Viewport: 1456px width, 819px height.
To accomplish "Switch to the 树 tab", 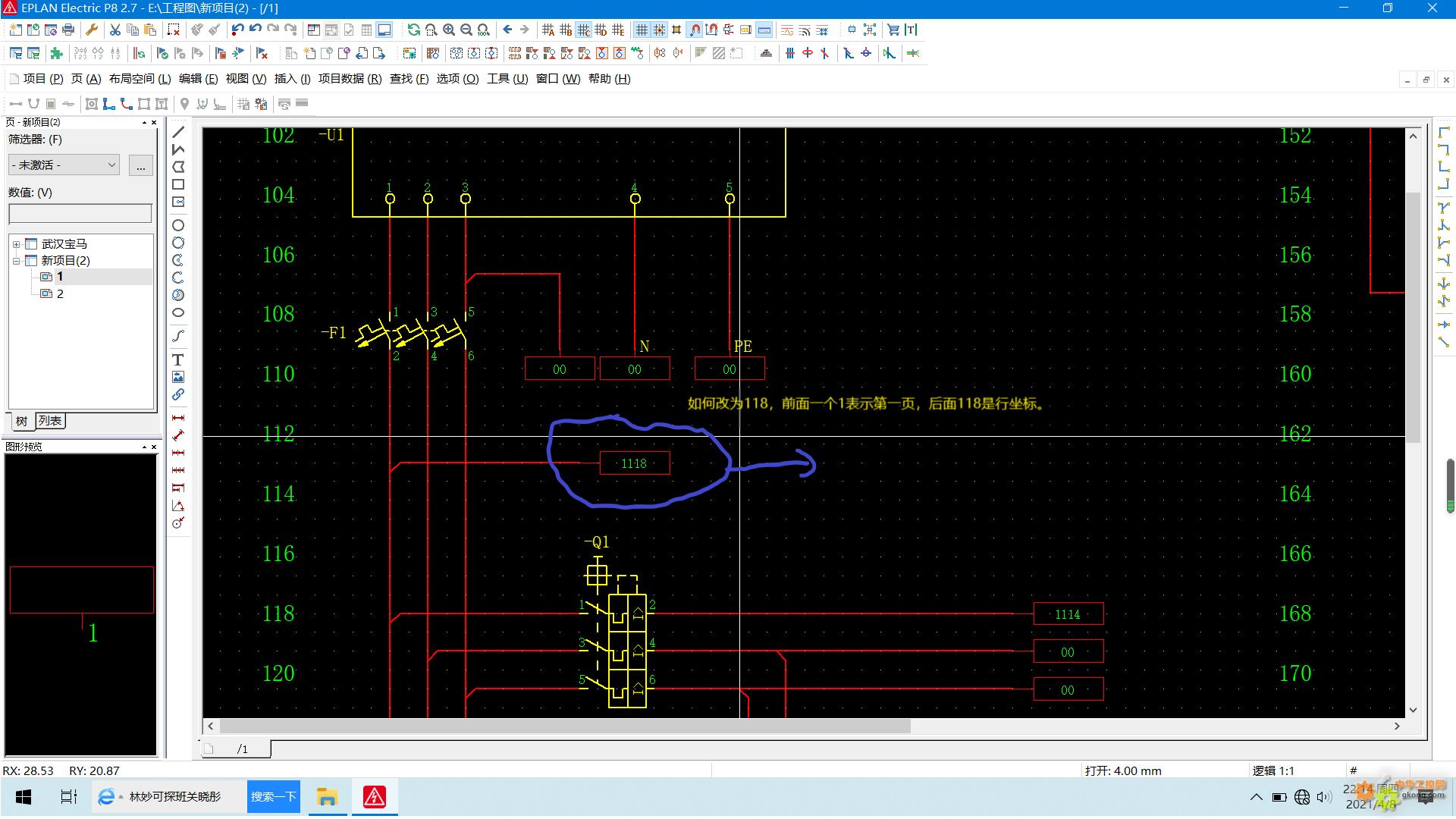I will [x=21, y=421].
